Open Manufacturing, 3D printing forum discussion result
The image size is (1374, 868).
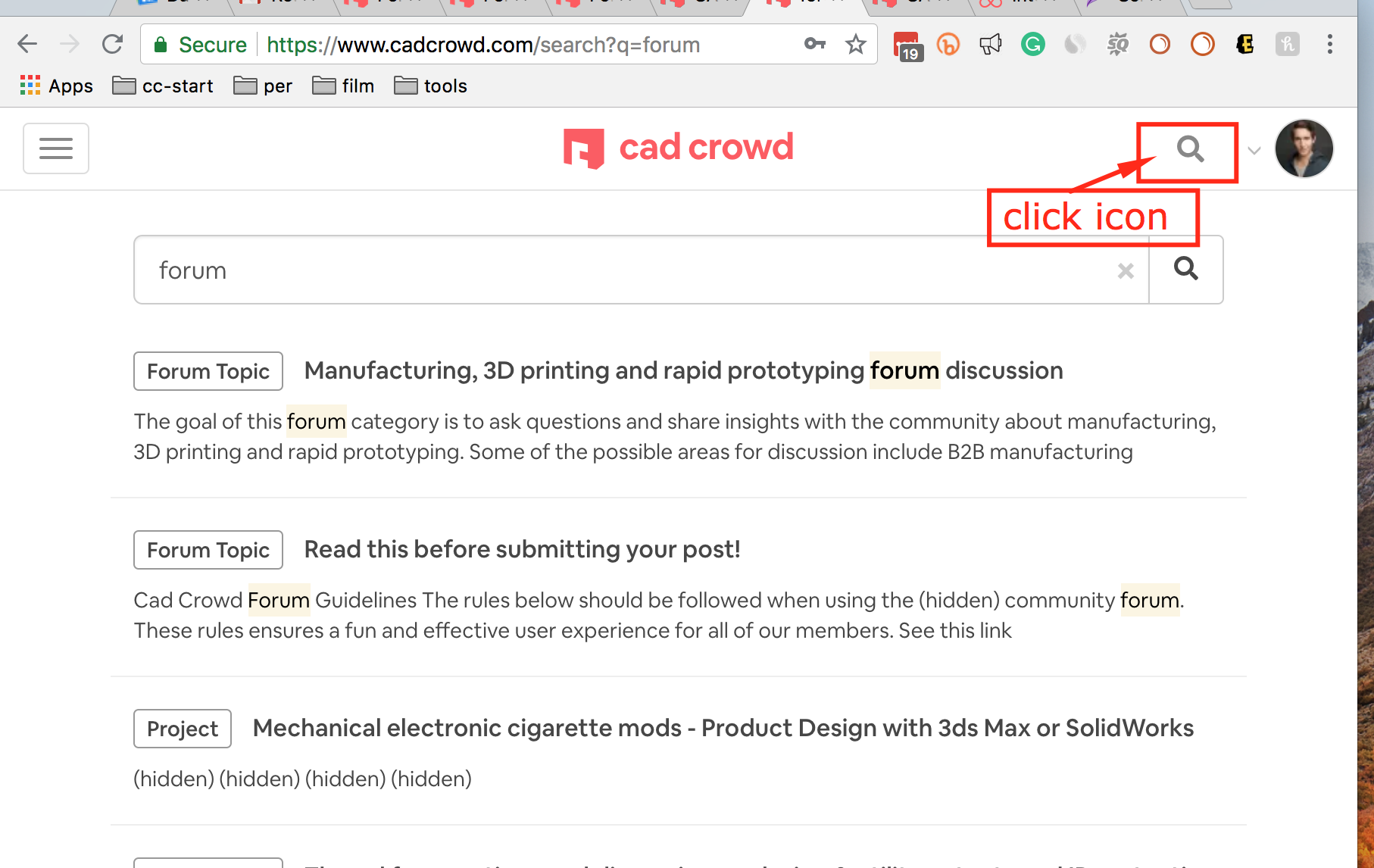pyautogui.click(x=683, y=371)
